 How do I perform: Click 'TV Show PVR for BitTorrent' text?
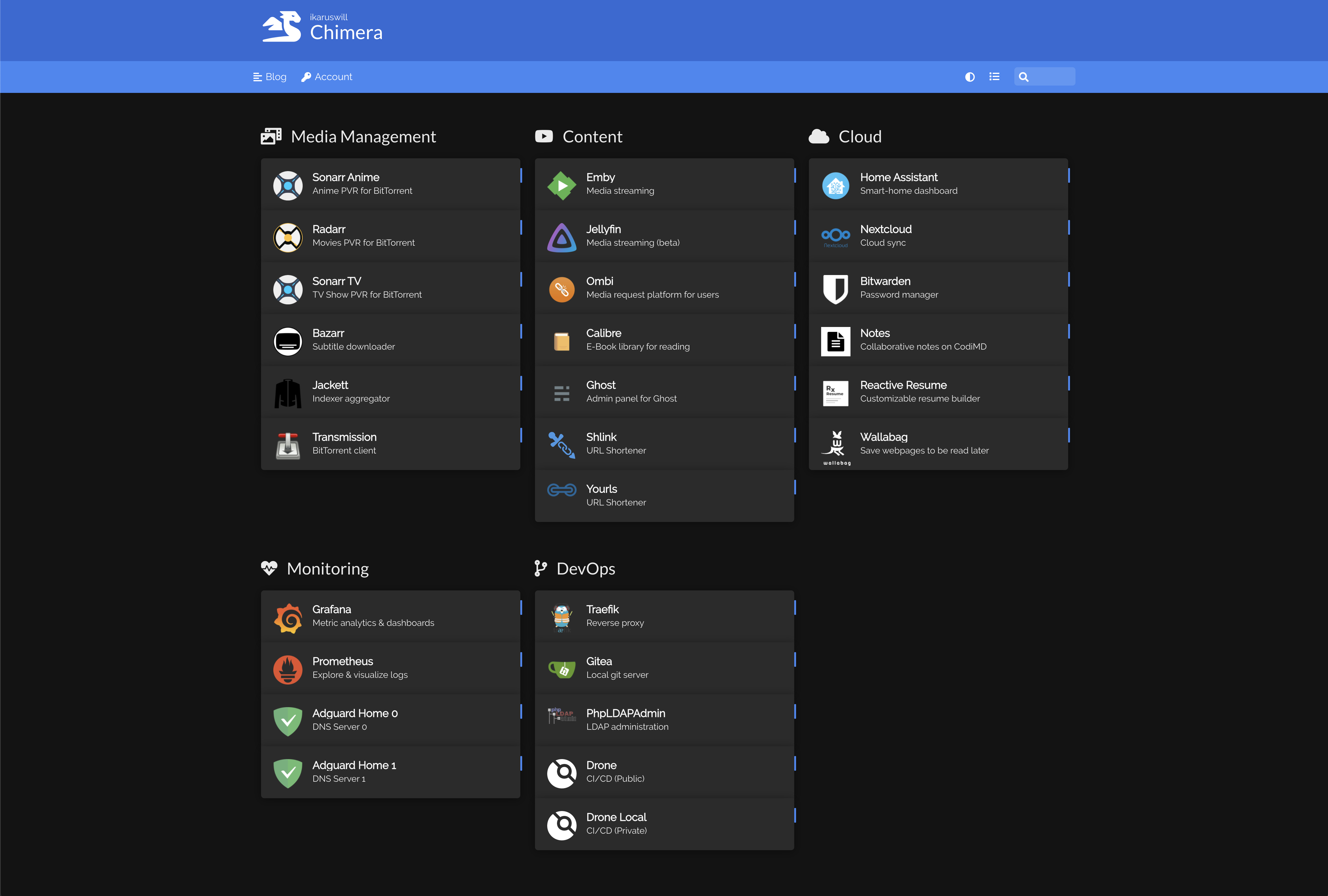(x=367, y=295)
